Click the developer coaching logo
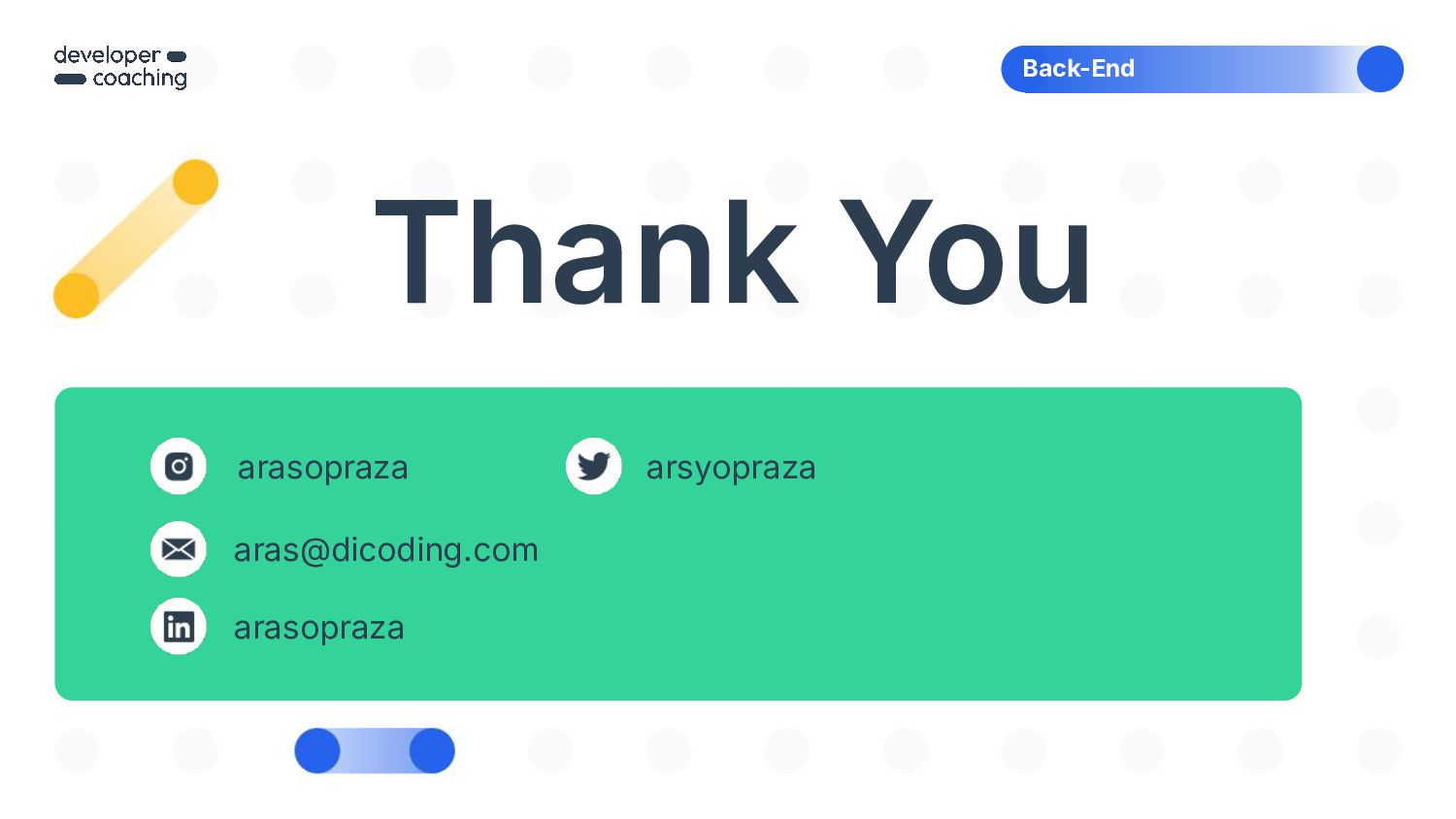Viewport: 1456px width, 819px height. tap(120, 68)
